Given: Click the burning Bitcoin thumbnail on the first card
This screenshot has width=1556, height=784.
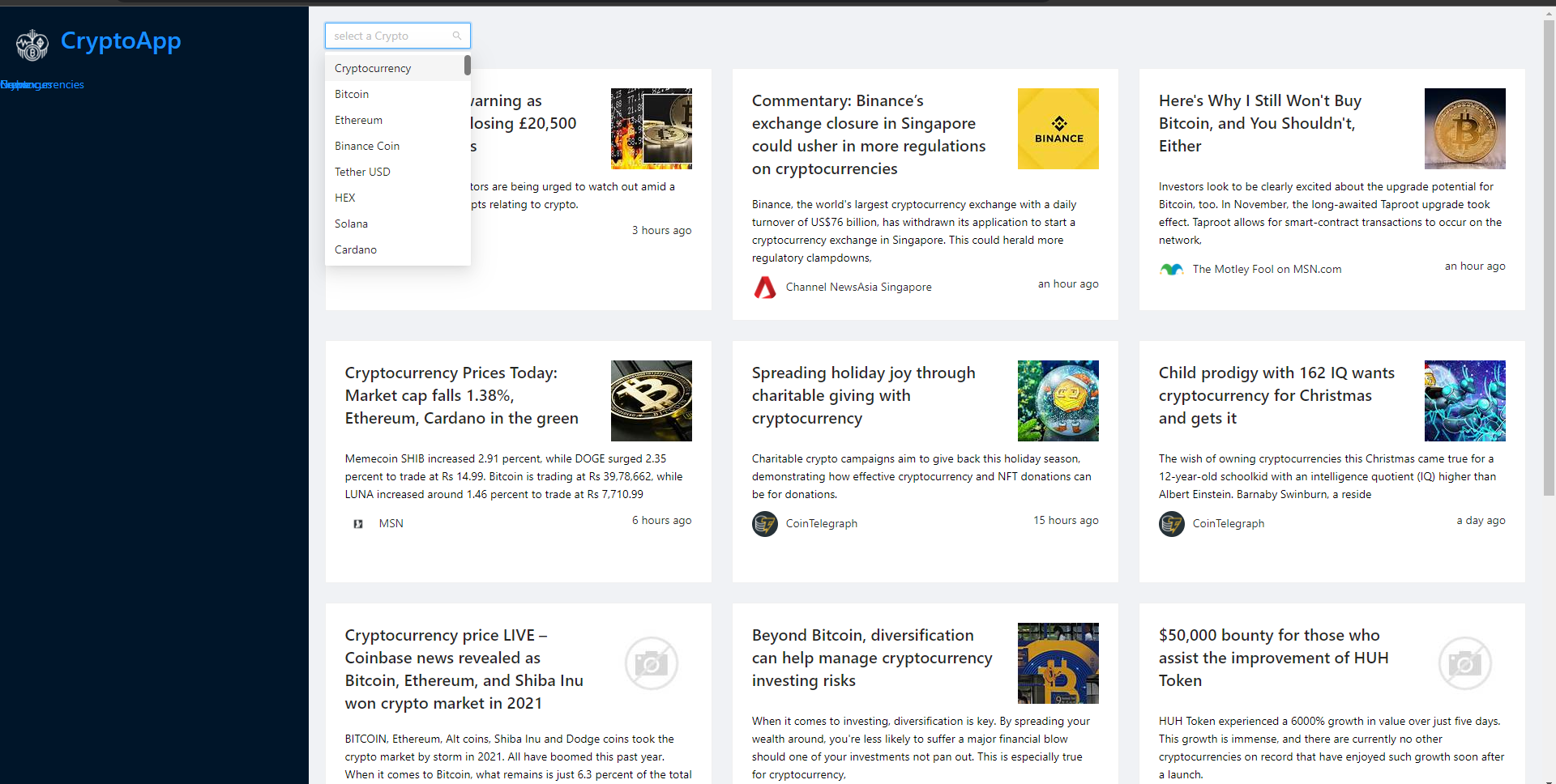Looking at the screenshot, I should tap(652, 129).
